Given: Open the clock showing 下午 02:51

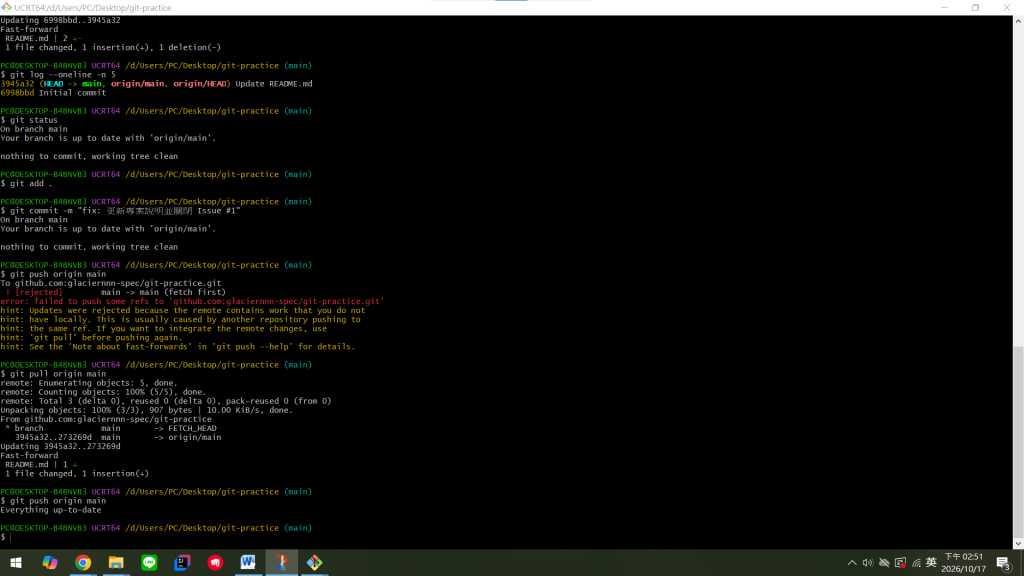Looking at the screenshot, I should coord(963,562).
